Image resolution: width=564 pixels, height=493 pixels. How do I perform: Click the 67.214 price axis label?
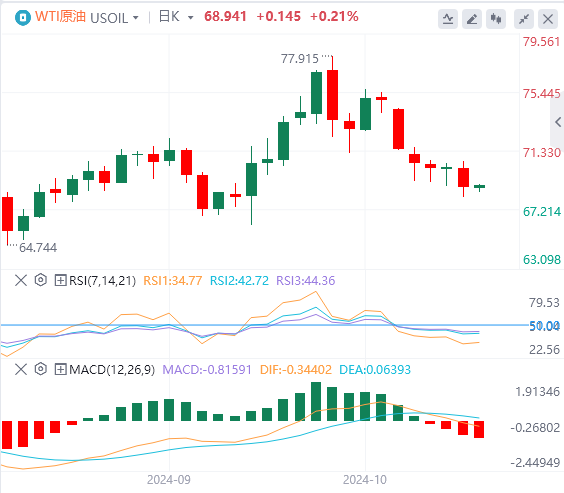click(x=541, y=212)
